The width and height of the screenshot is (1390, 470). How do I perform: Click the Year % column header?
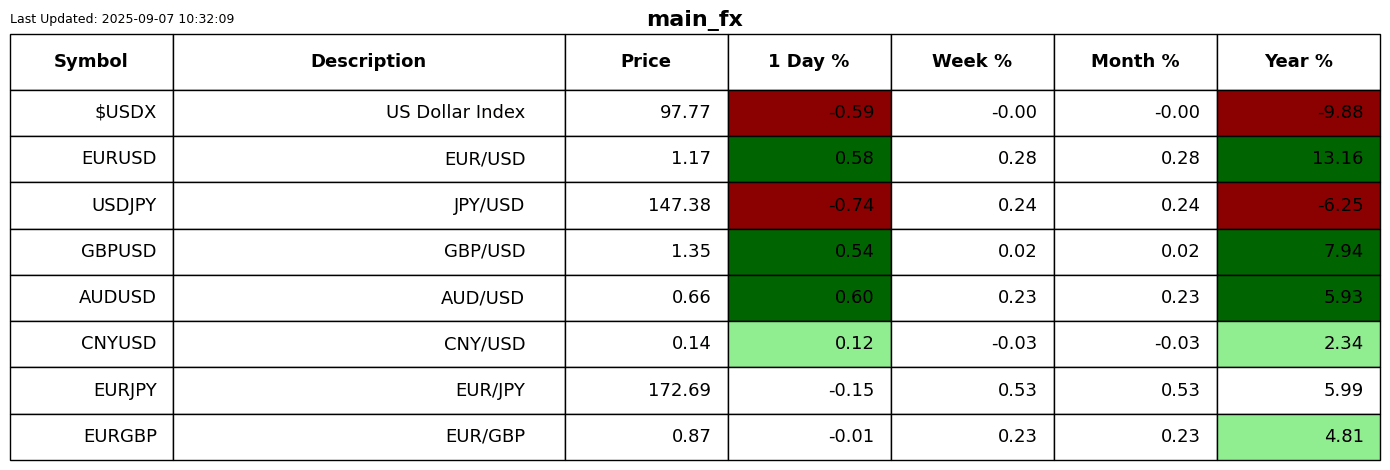[x=1298, y=62]
